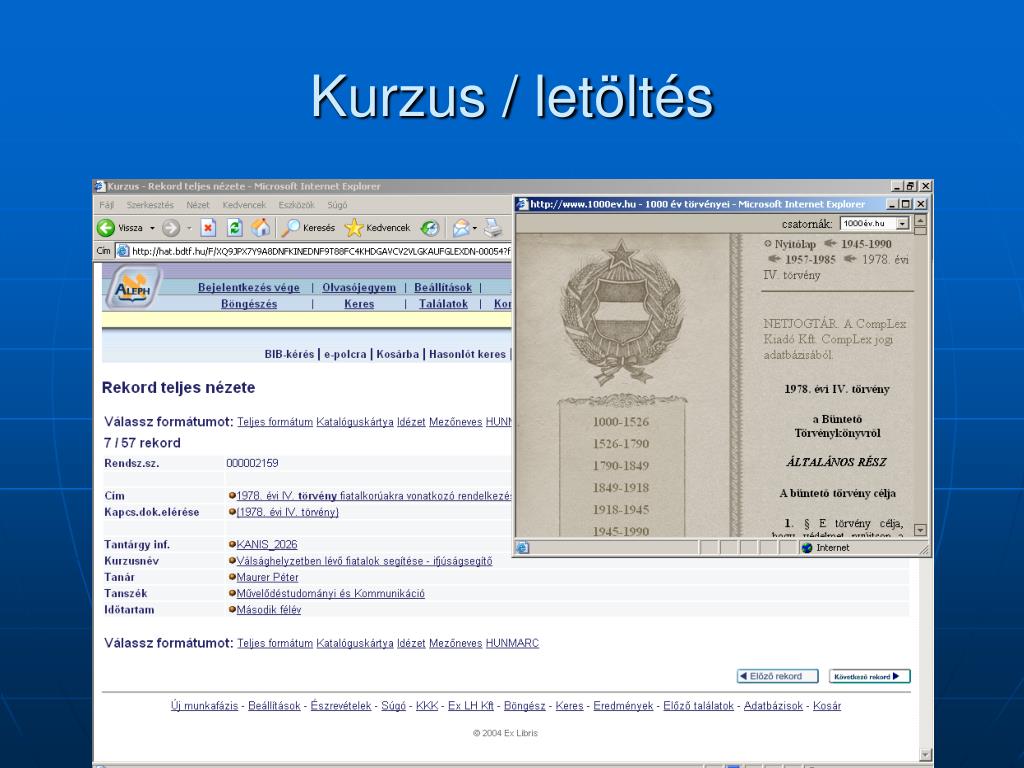The width and height of the screenshot is (1024, 768).
Task: Open the Kedvencek menu in the menu bar
Action: pos(244,205)
